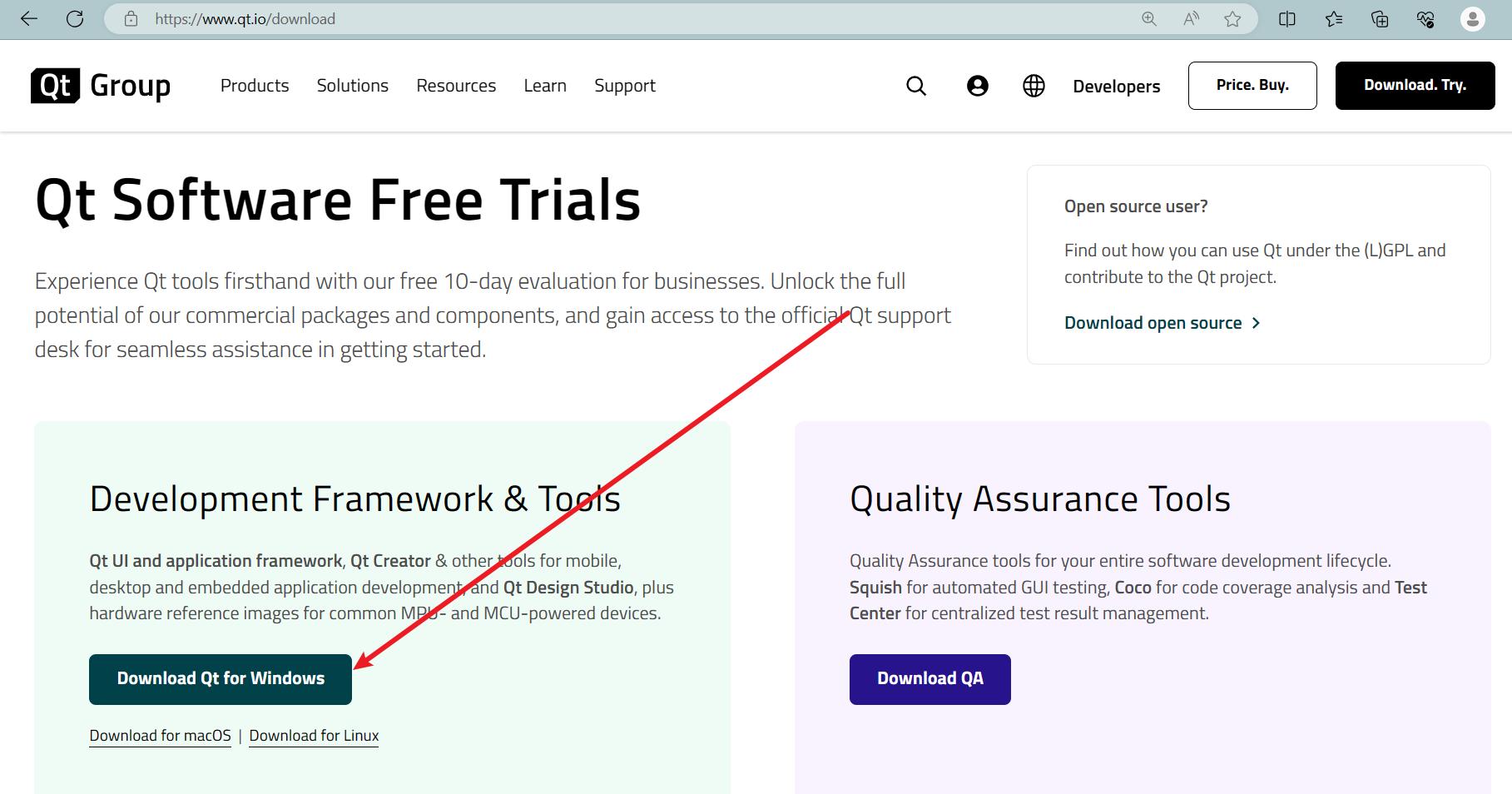Open the favorites list icon
Screen dimensions: 1512x794
point(1334,18)
